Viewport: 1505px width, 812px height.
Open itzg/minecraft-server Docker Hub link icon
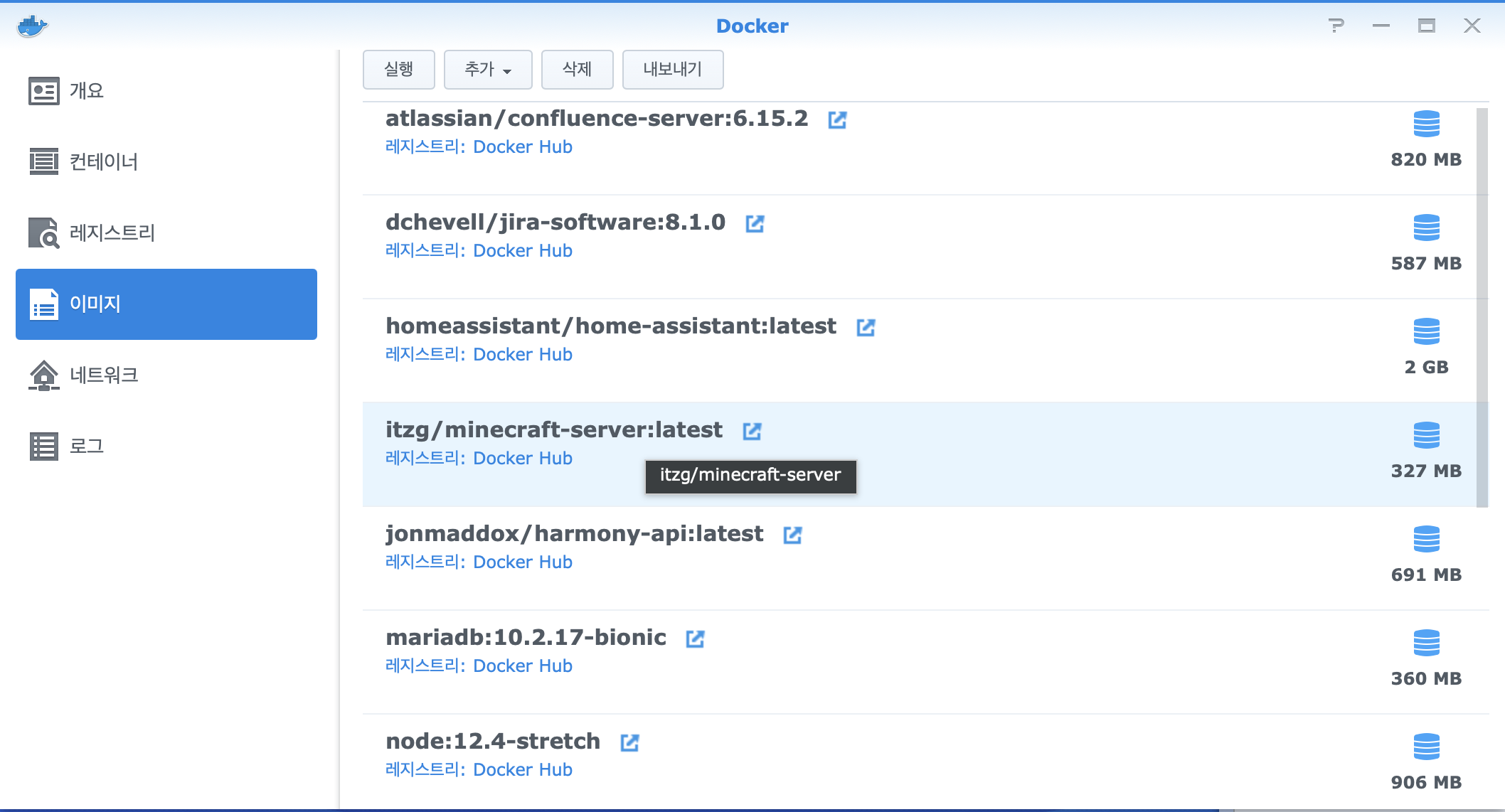click(x=752, y=431)
